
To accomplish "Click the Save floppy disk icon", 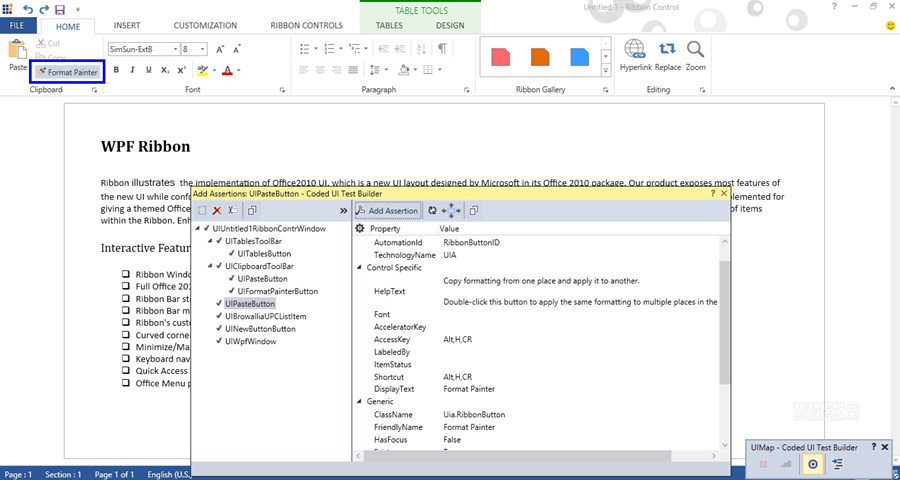I will point(60,9).
